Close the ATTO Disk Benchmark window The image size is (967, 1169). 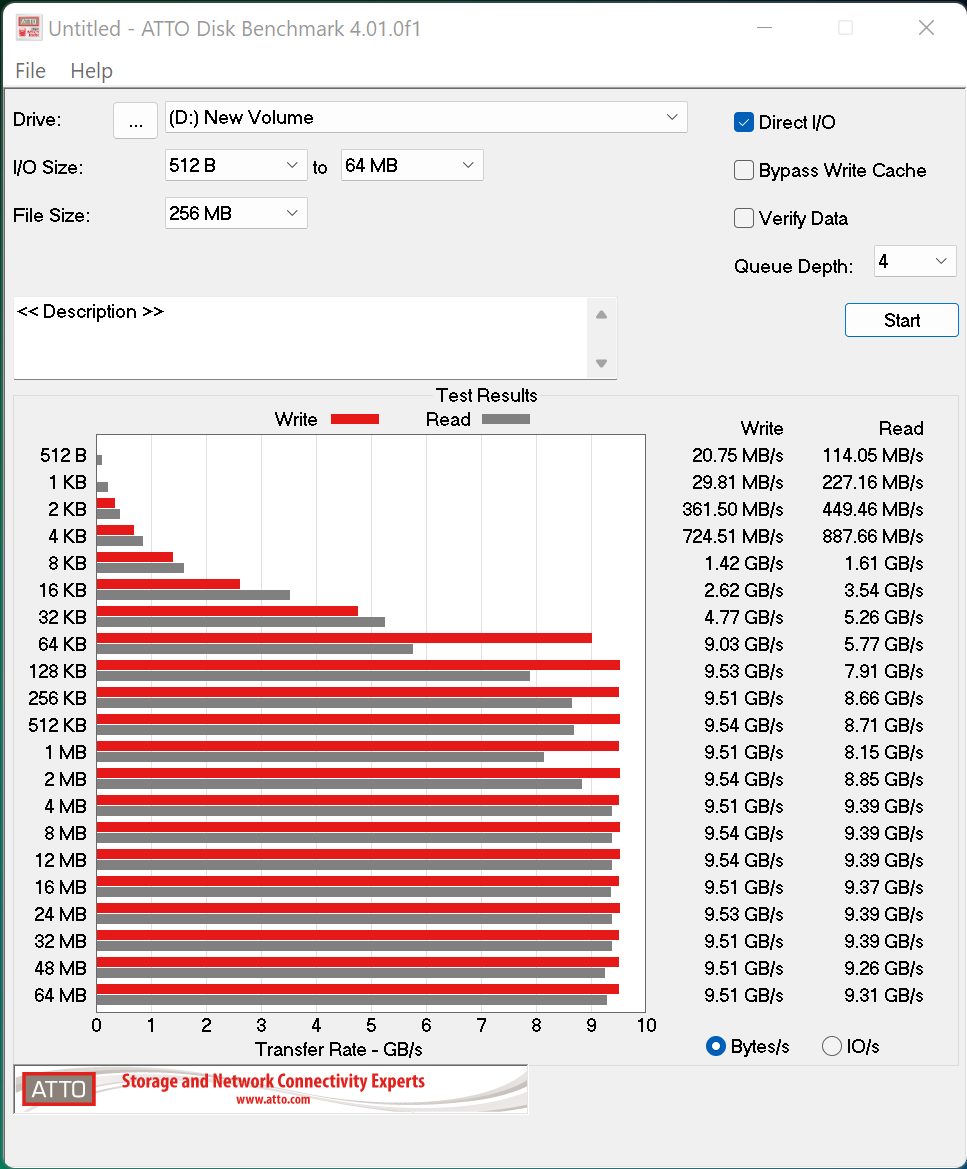(x=926, y=28)
